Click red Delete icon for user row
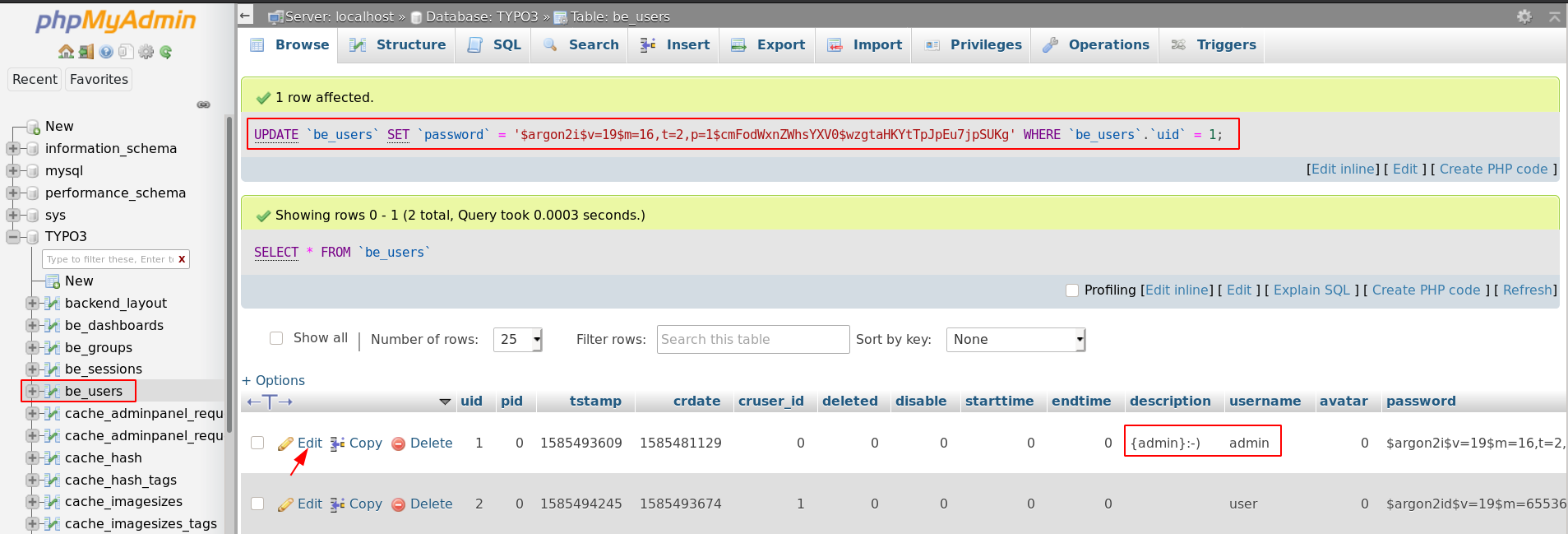Image resolution: width=1568 pixels, height=534 pixels. 399,504
